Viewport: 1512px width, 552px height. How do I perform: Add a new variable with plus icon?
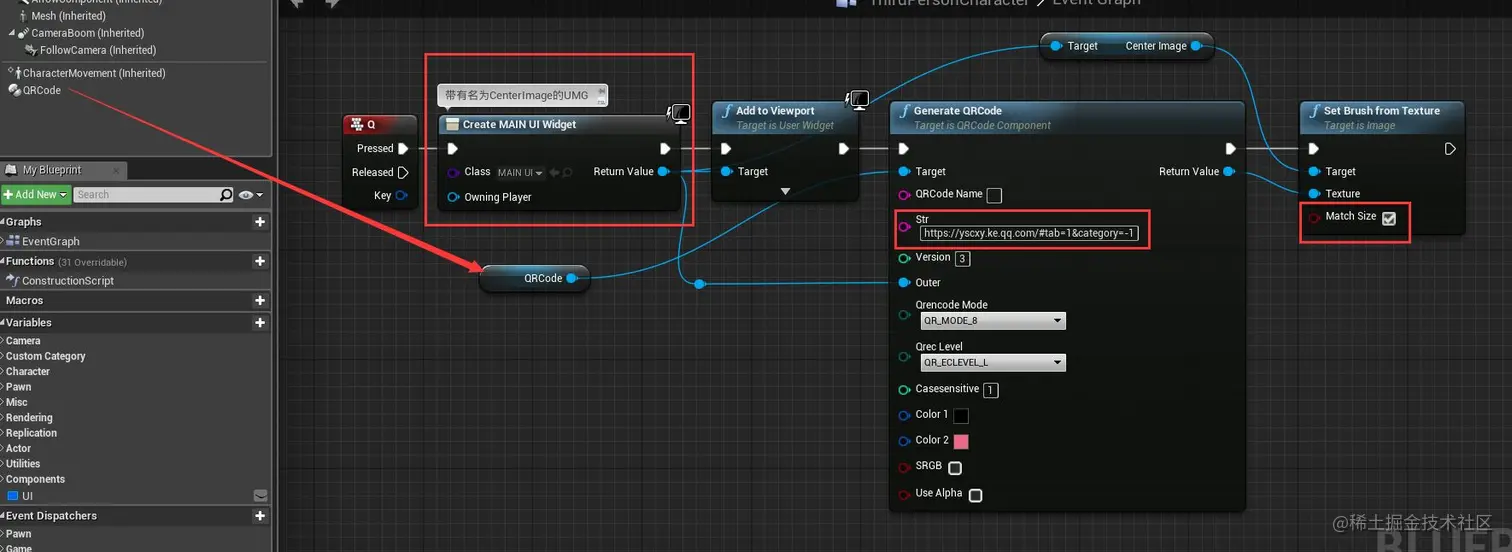click(x=260, y=323)
